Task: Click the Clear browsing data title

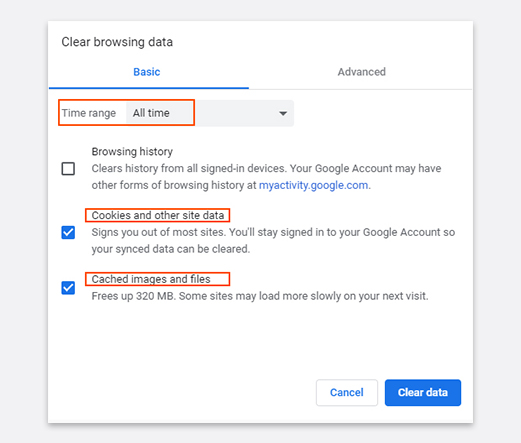Action: pos(117,42)
